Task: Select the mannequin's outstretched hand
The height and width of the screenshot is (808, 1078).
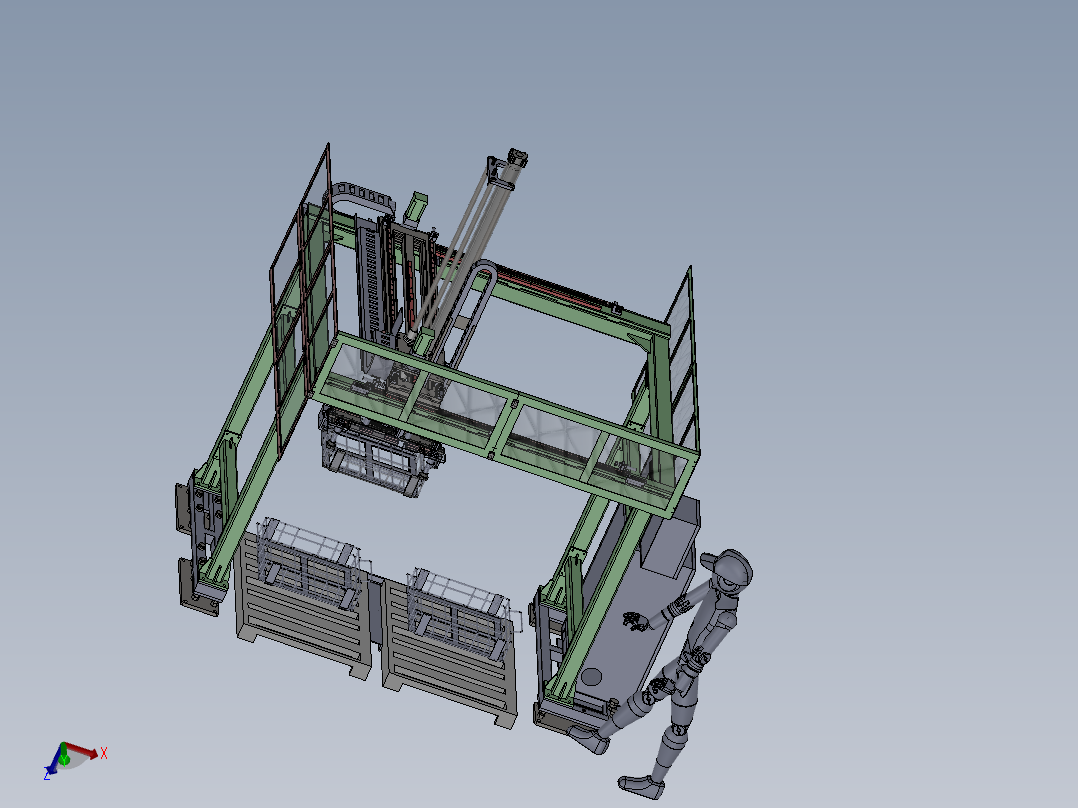Action: click(x=636, y=621)
